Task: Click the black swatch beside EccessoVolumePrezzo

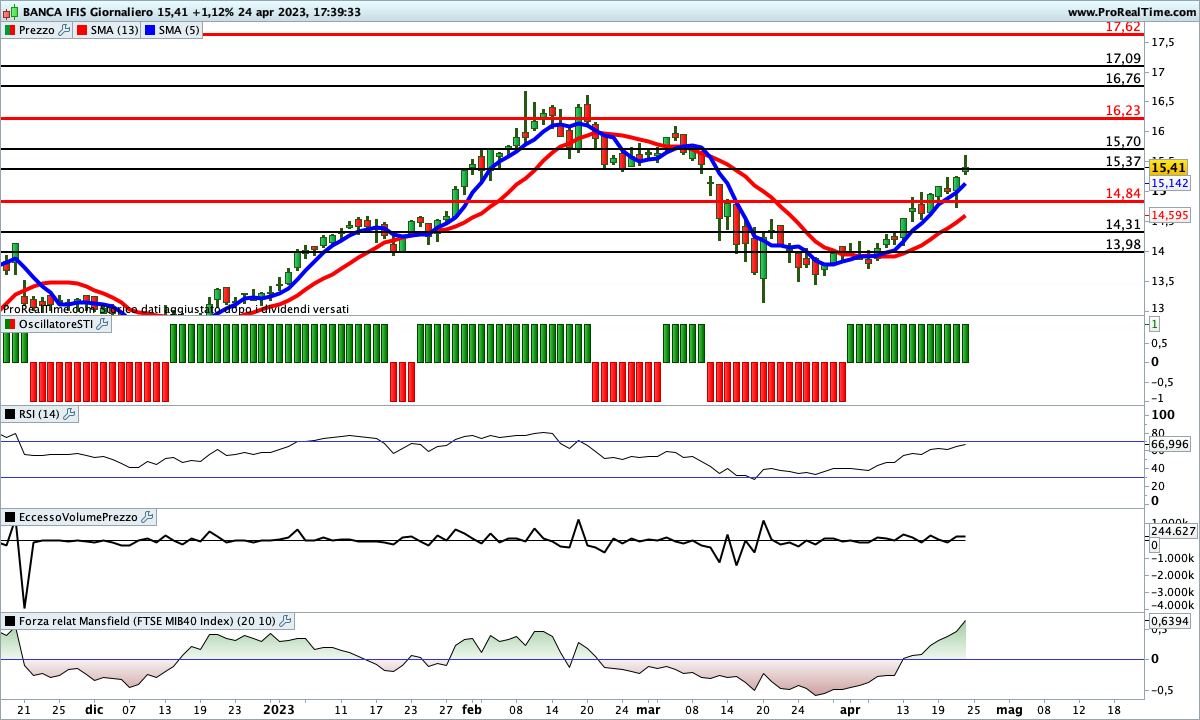Action: click(10, 517)
